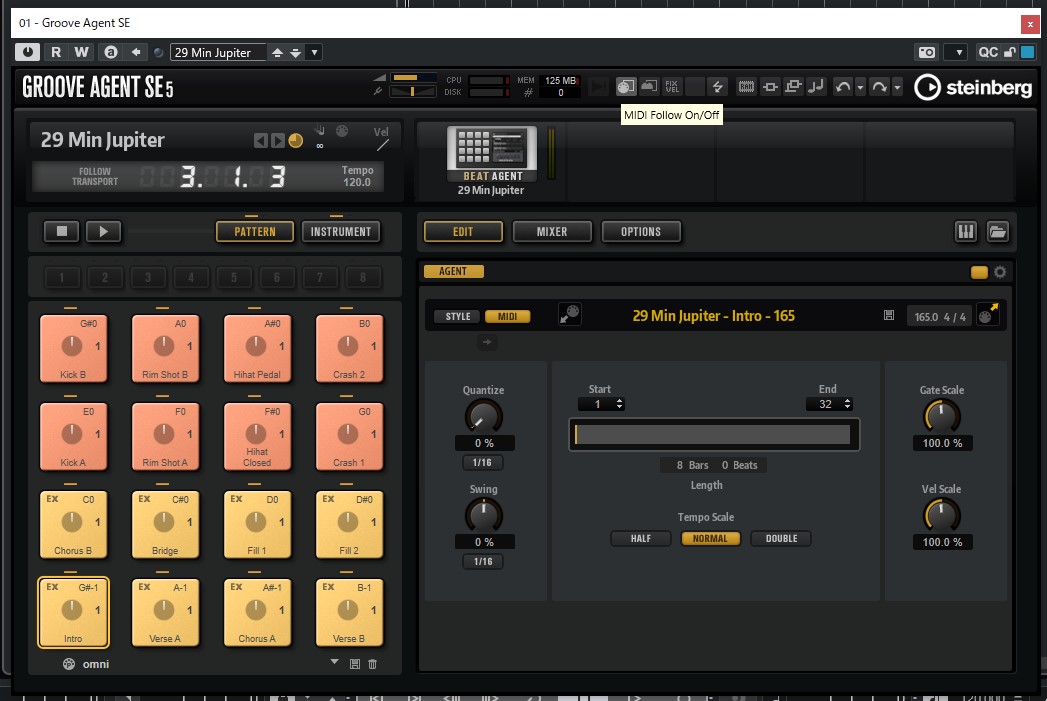Viewport: 1047px width, 701px height.
Task: Load previous preset in the top bar
Action: [x=277, y=53]
